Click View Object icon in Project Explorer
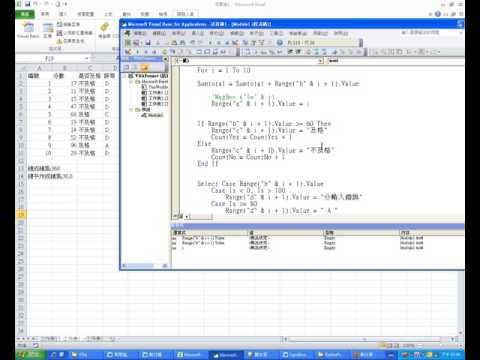Viewport: 480px width, 360px height. coord(135,67)
